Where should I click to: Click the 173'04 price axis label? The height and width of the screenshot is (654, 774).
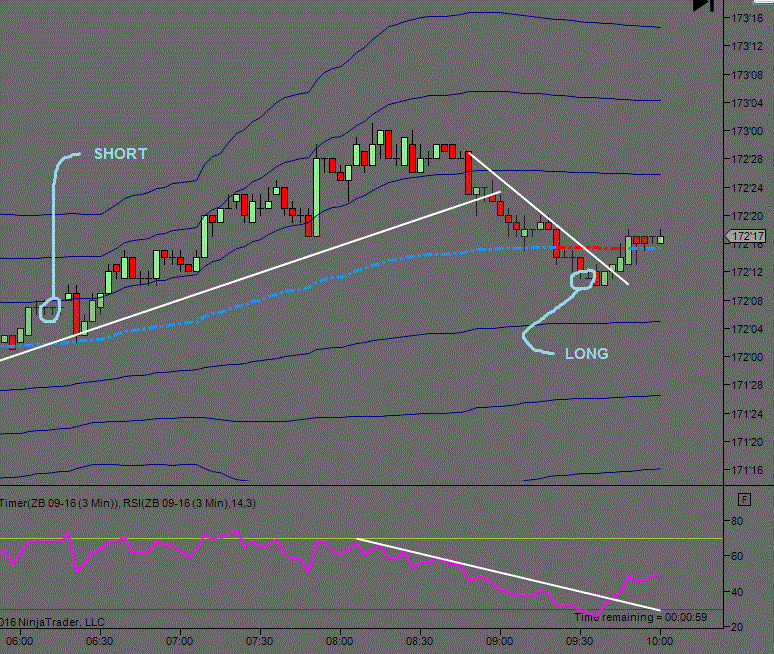click(747, 103)
